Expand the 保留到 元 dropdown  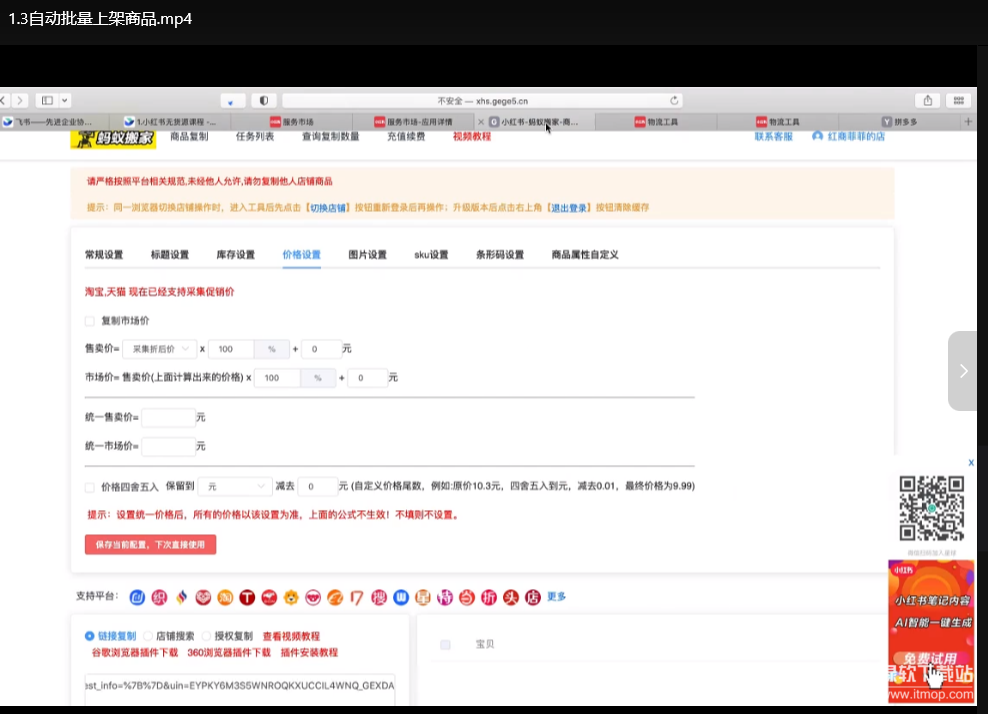click(x=233, y=487)
